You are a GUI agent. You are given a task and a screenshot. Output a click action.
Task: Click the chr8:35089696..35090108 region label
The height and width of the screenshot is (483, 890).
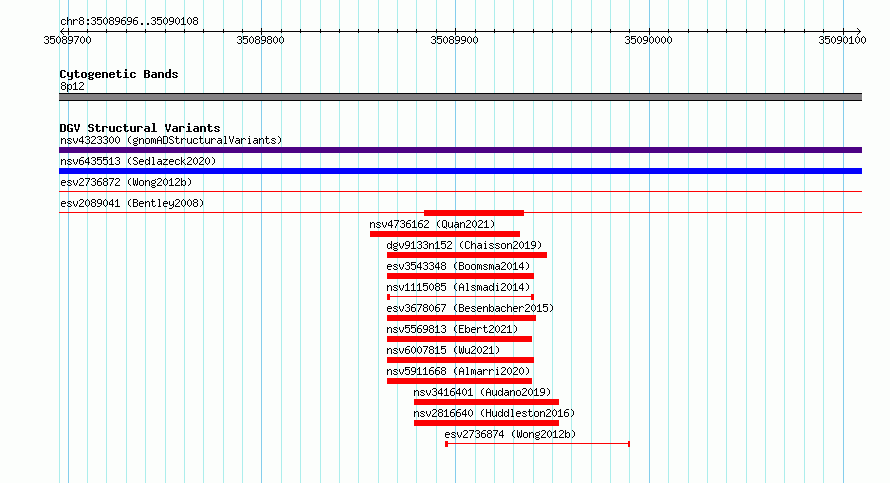point(129,22)
